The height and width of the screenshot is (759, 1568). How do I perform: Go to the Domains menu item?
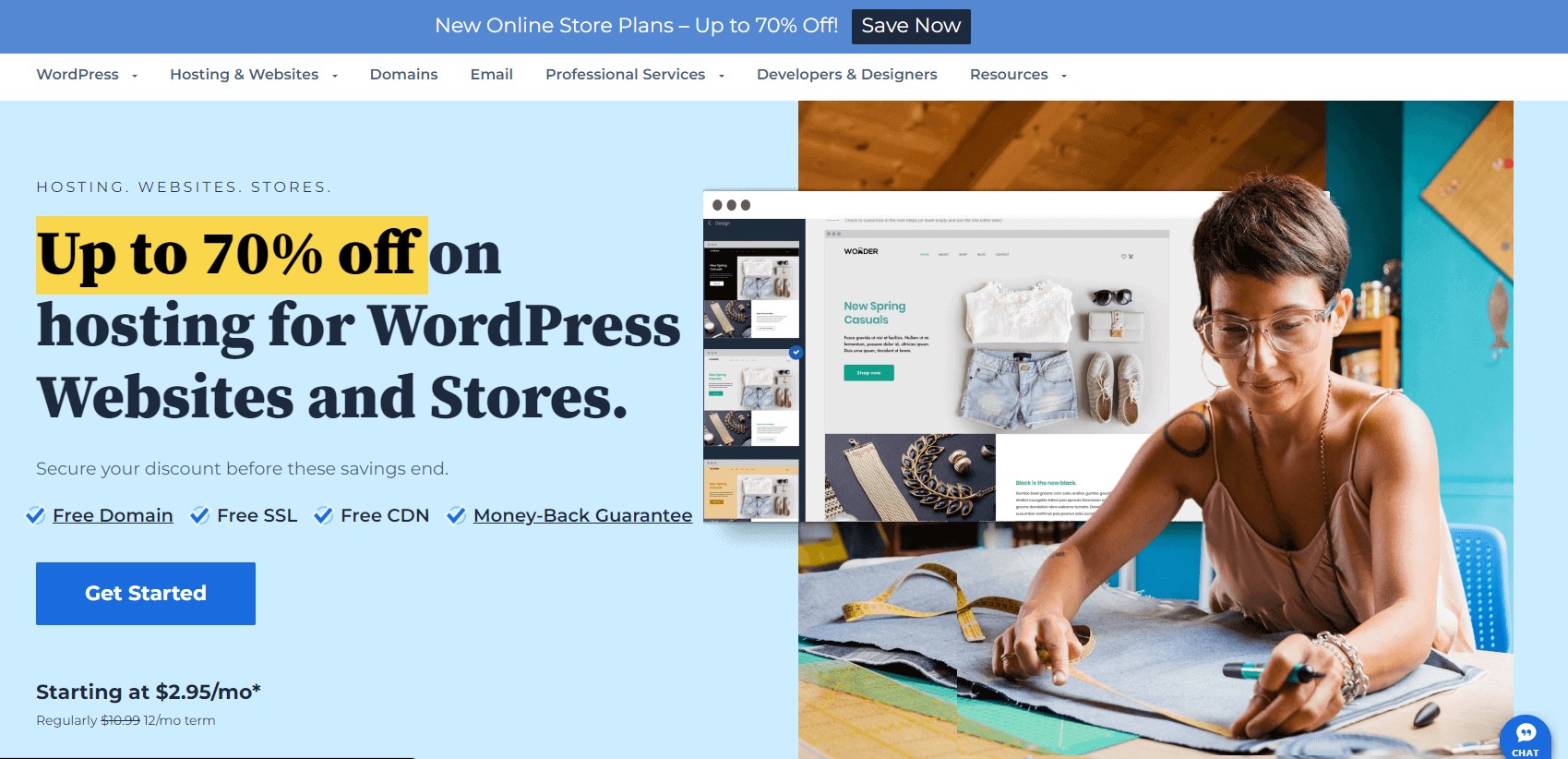[403, 75]
